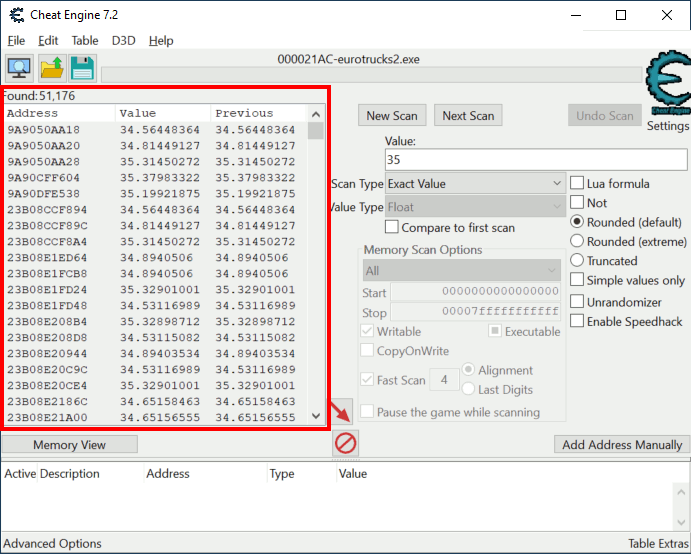Open the D3D menu

[x=123, y=41]
